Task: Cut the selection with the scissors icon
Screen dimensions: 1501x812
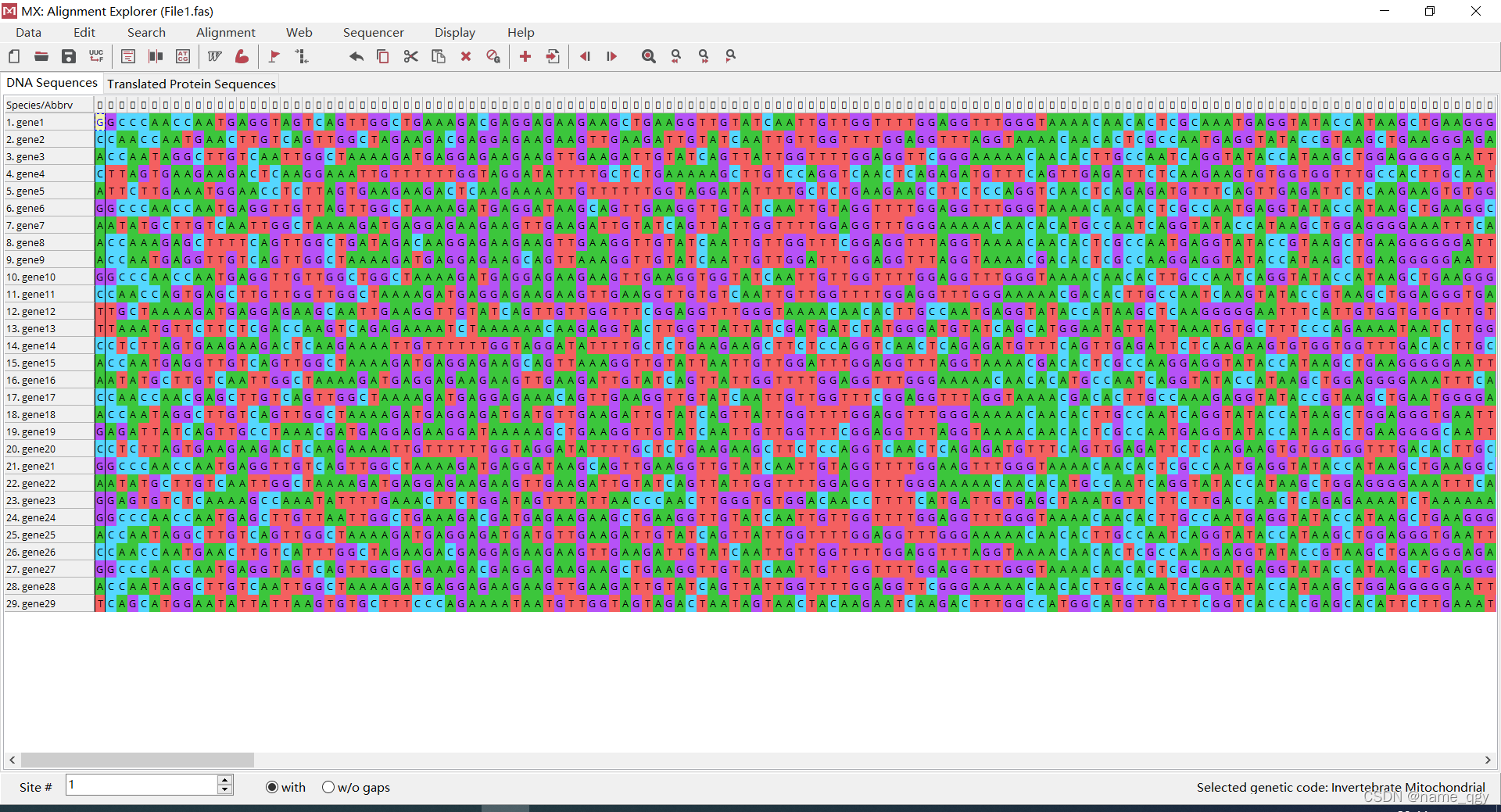Action: pos(410,56)
